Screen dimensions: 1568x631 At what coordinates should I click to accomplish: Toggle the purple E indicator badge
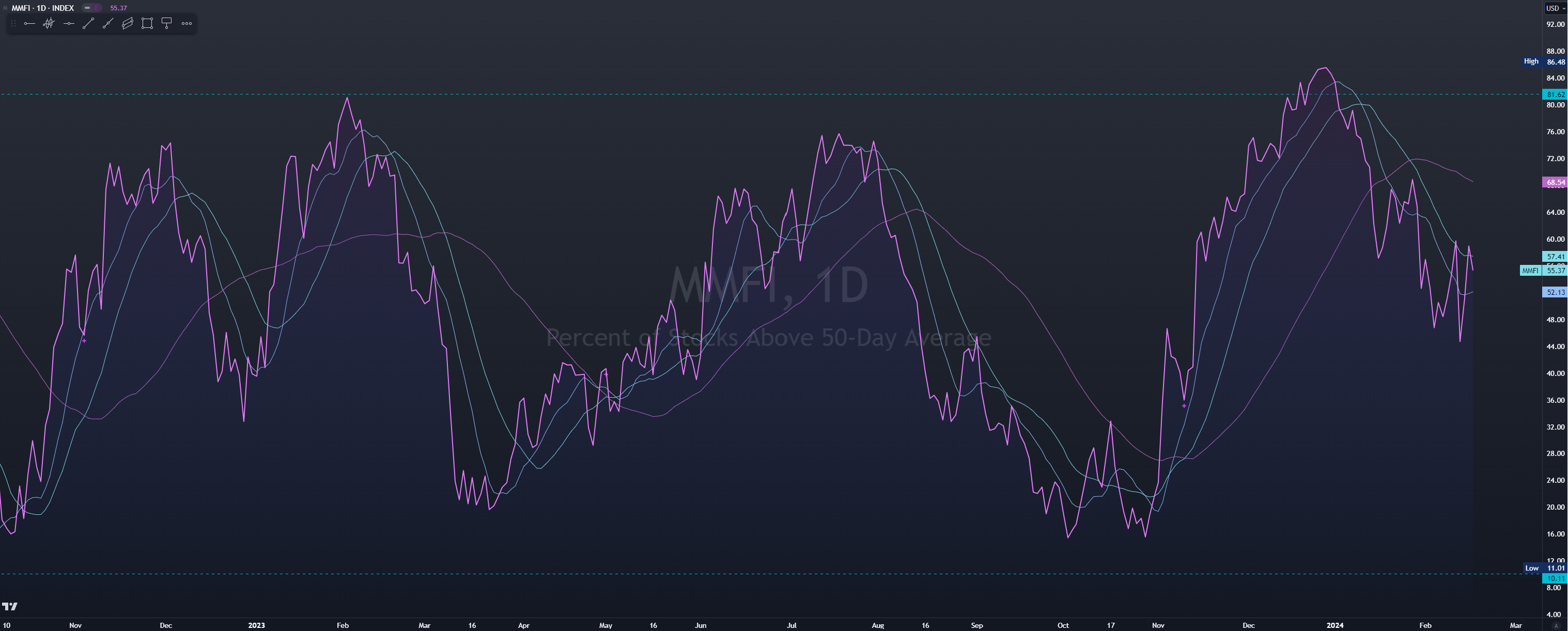97,8
